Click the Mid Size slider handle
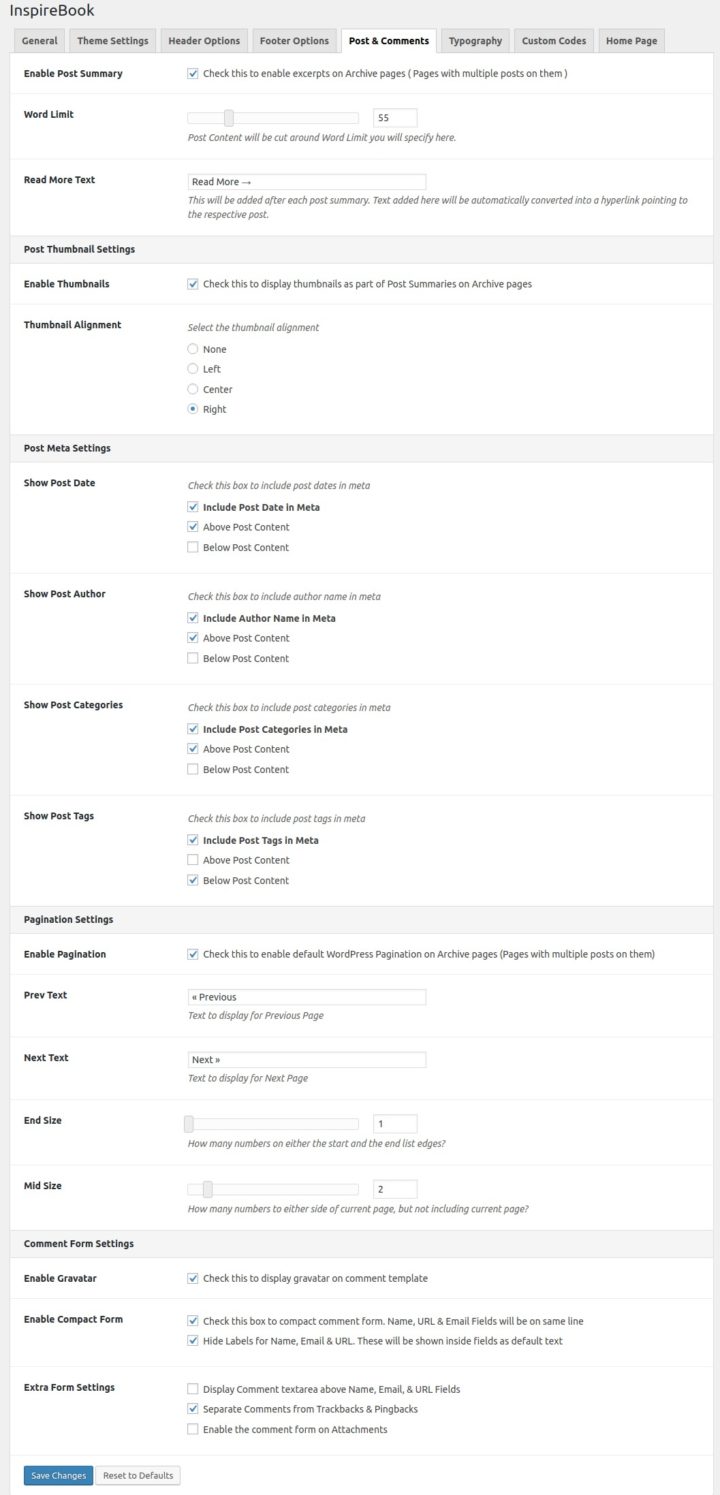The width and height of the screenshot is (720, 1495). click(x=207, y=1189)
